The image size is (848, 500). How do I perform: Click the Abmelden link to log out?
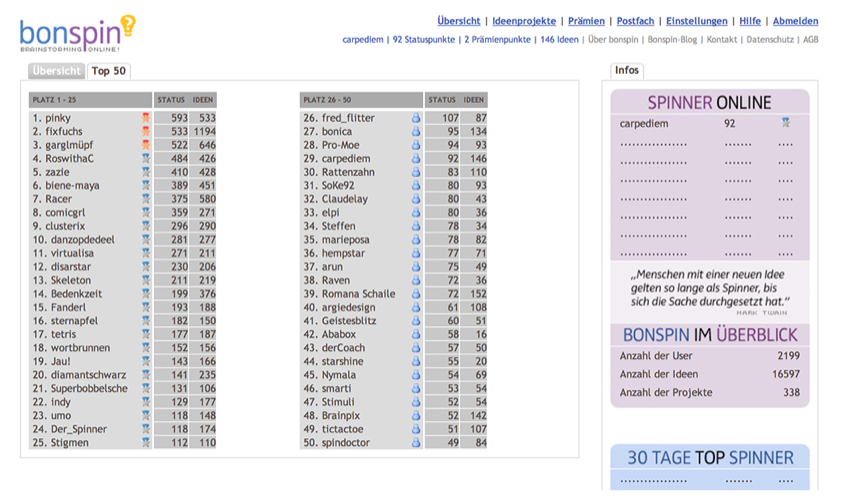(x=795, y=21)
